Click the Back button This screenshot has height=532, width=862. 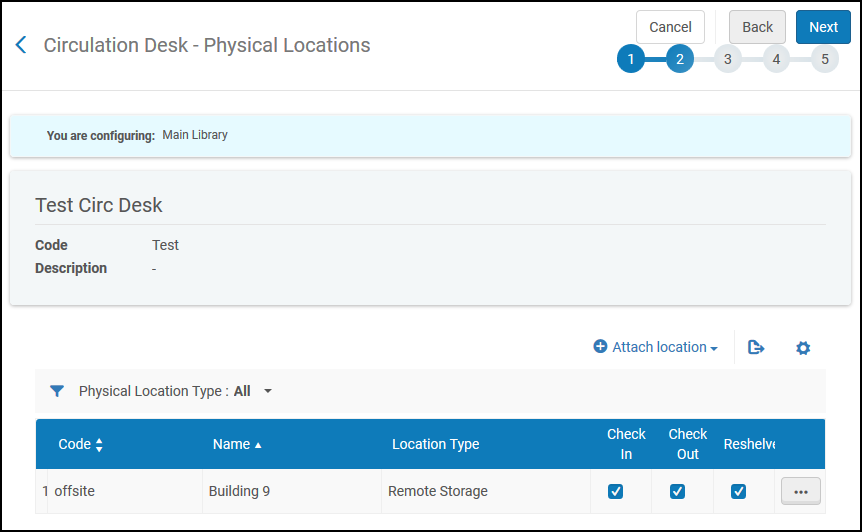(x=757, y=27)
